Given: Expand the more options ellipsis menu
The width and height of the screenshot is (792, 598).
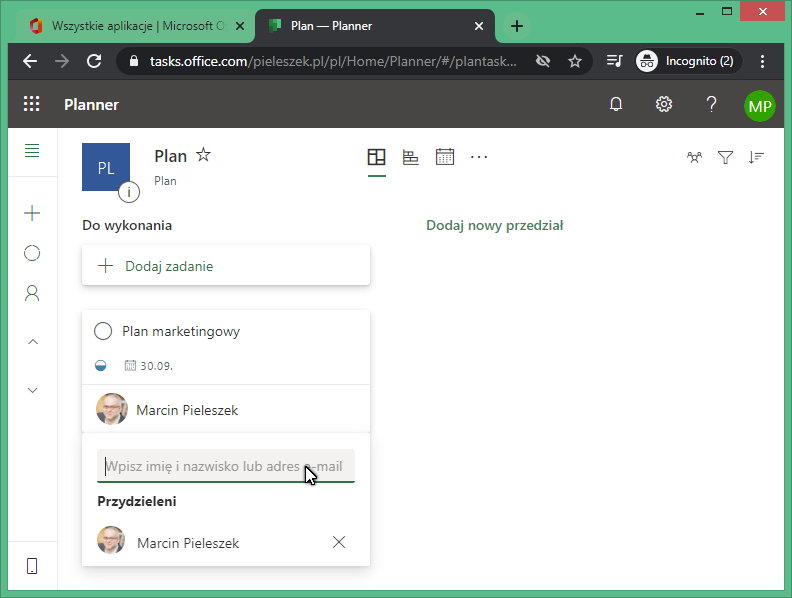Looking at the screenshot, I should pyautogui.click(x=479, y=157).
